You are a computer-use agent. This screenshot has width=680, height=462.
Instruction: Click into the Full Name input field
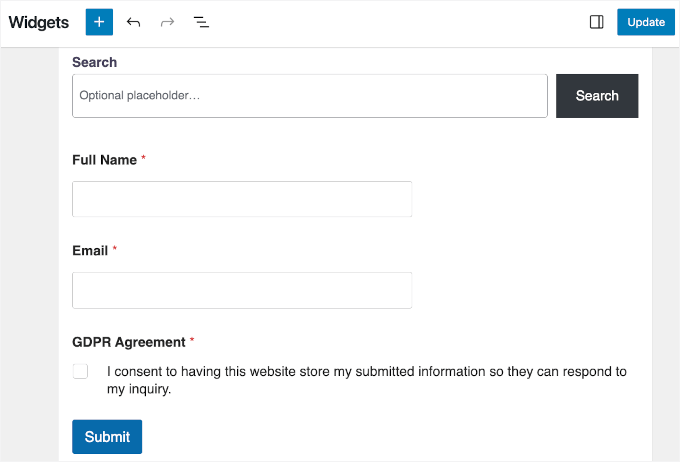tap(242, 199)
